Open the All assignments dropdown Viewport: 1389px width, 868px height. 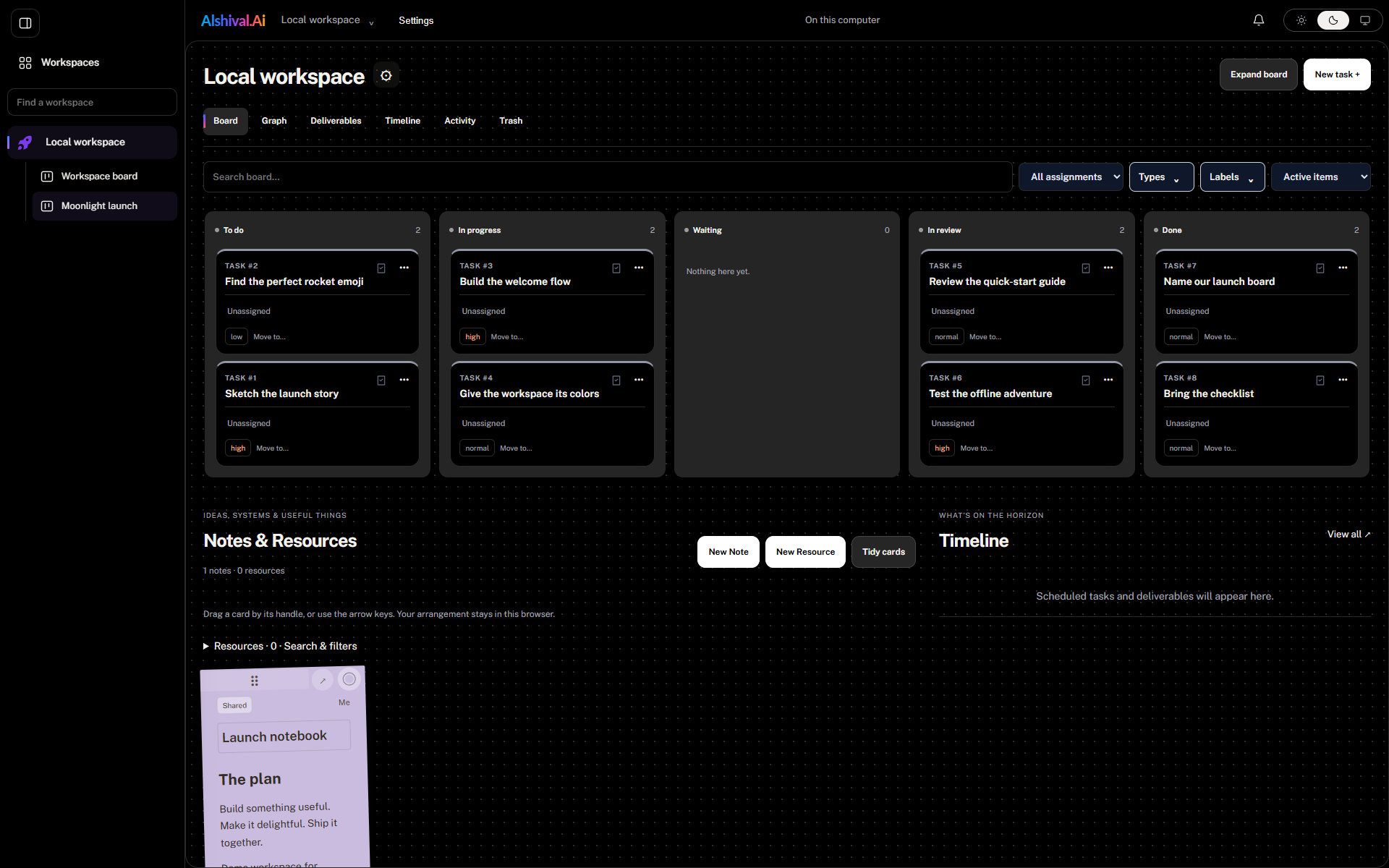click(1071, 177)
